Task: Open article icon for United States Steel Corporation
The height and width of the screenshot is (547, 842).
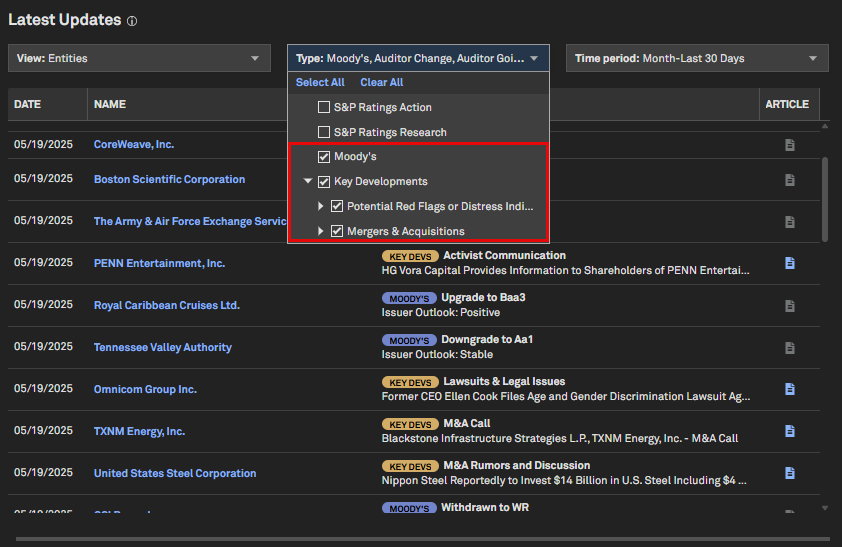Action: (x=789, y=473)
